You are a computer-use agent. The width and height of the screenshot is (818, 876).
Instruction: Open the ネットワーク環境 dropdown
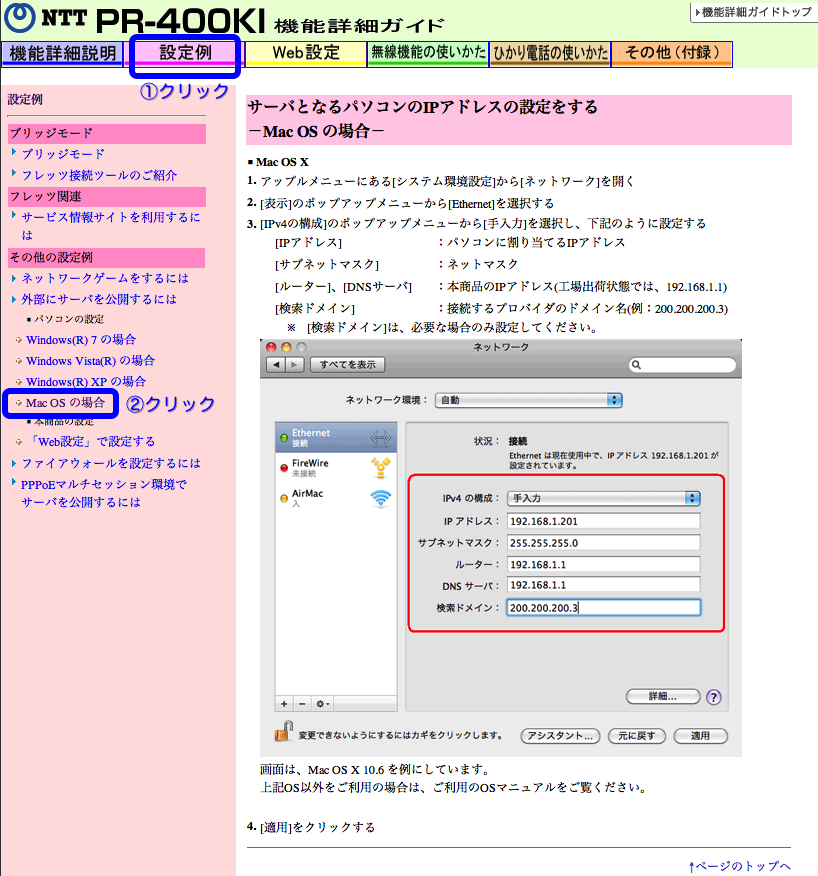pos(529,400)
